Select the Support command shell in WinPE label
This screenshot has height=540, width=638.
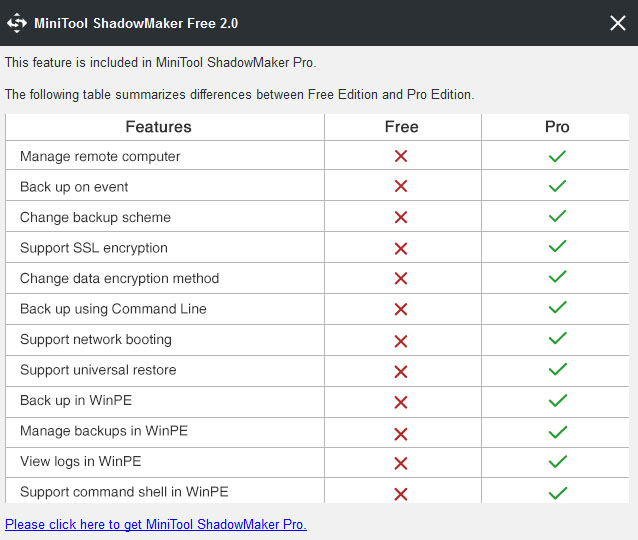point(124,492)
